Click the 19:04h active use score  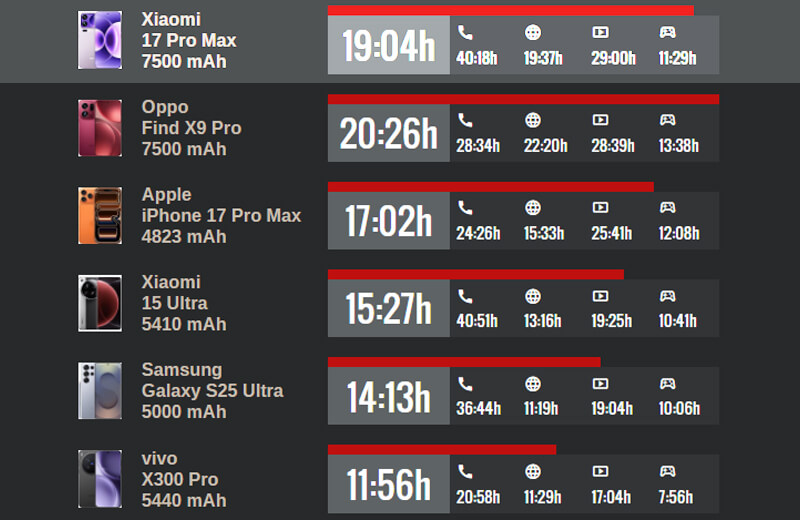coord(388,46)
